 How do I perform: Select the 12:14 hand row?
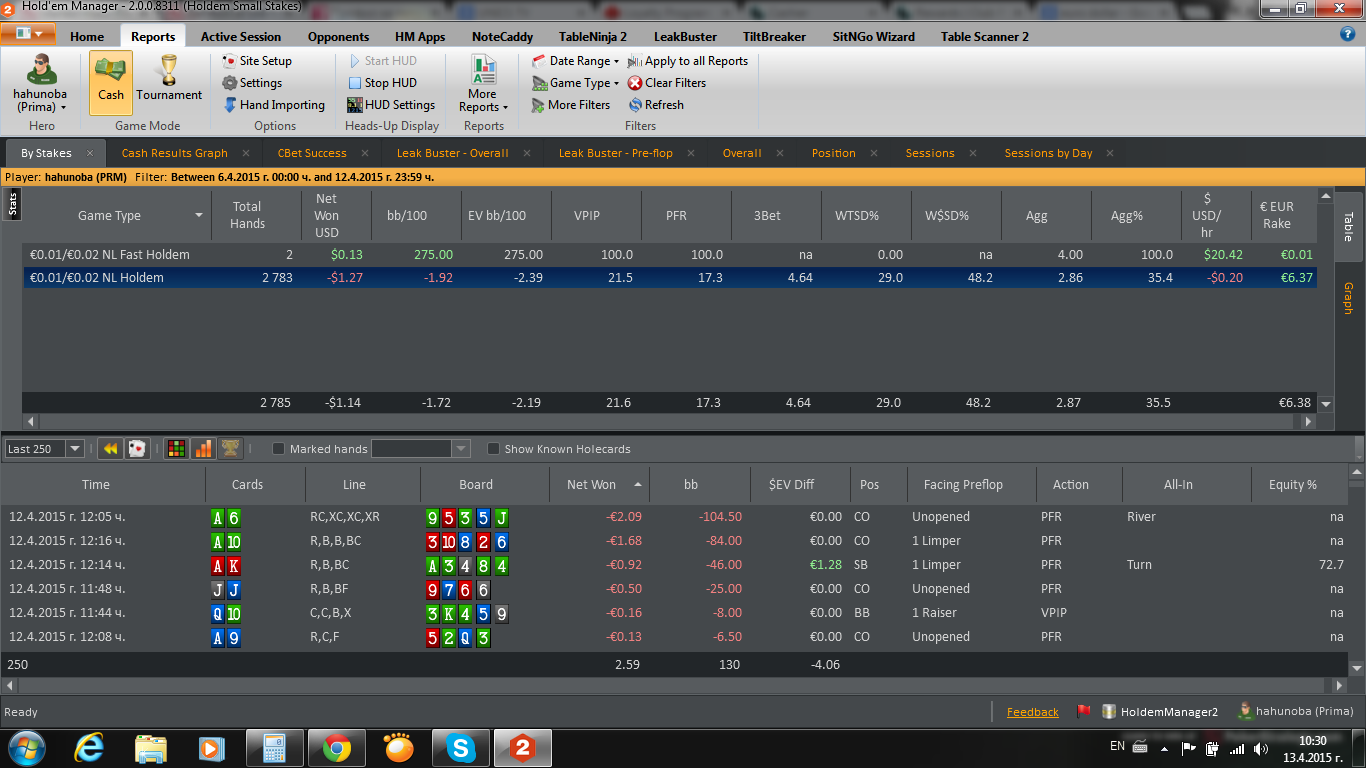[x=677, y=565]
